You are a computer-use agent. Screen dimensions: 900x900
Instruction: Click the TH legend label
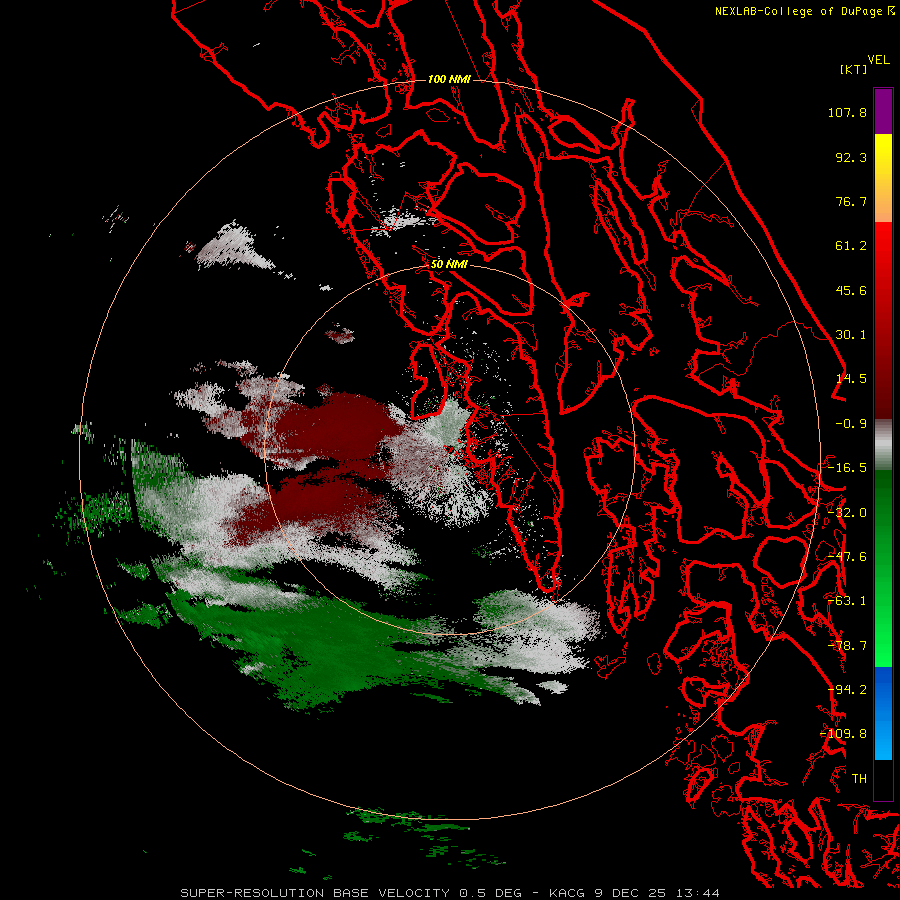(x=859, y=779)
